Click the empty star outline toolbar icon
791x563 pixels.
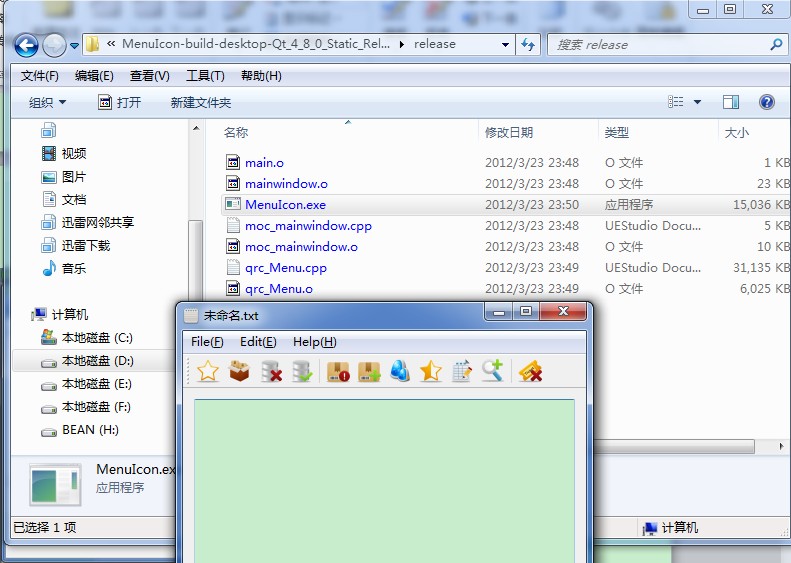[x=208, y=372]
